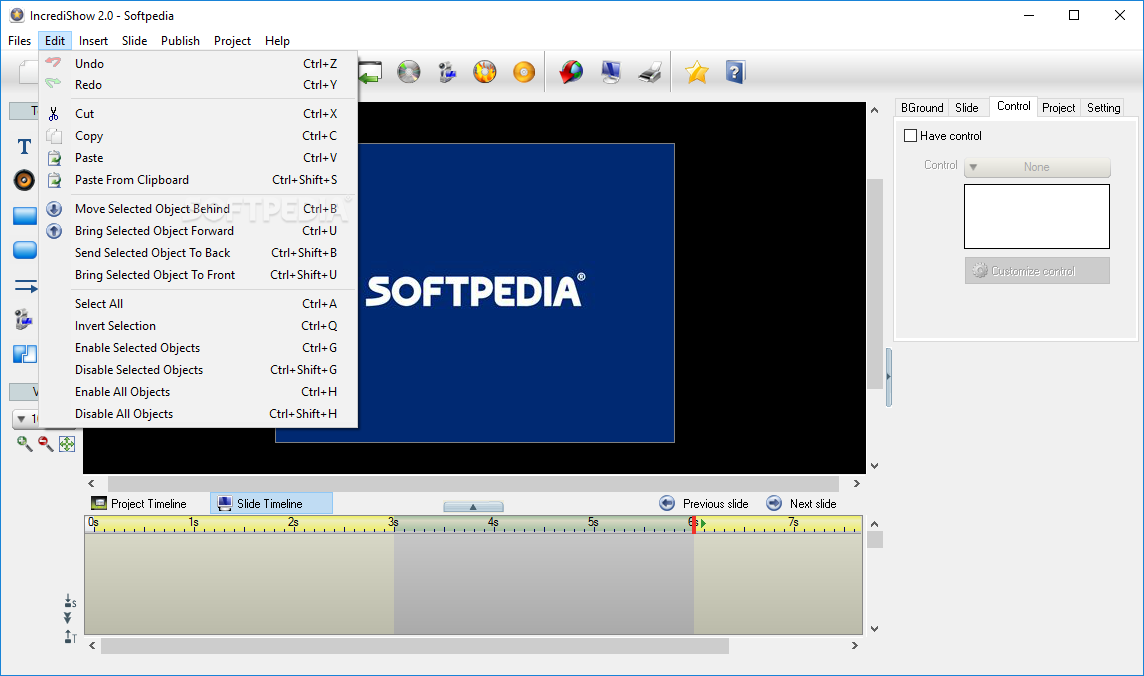
Task: Select the arrow line tool
Action: [26, 286]
